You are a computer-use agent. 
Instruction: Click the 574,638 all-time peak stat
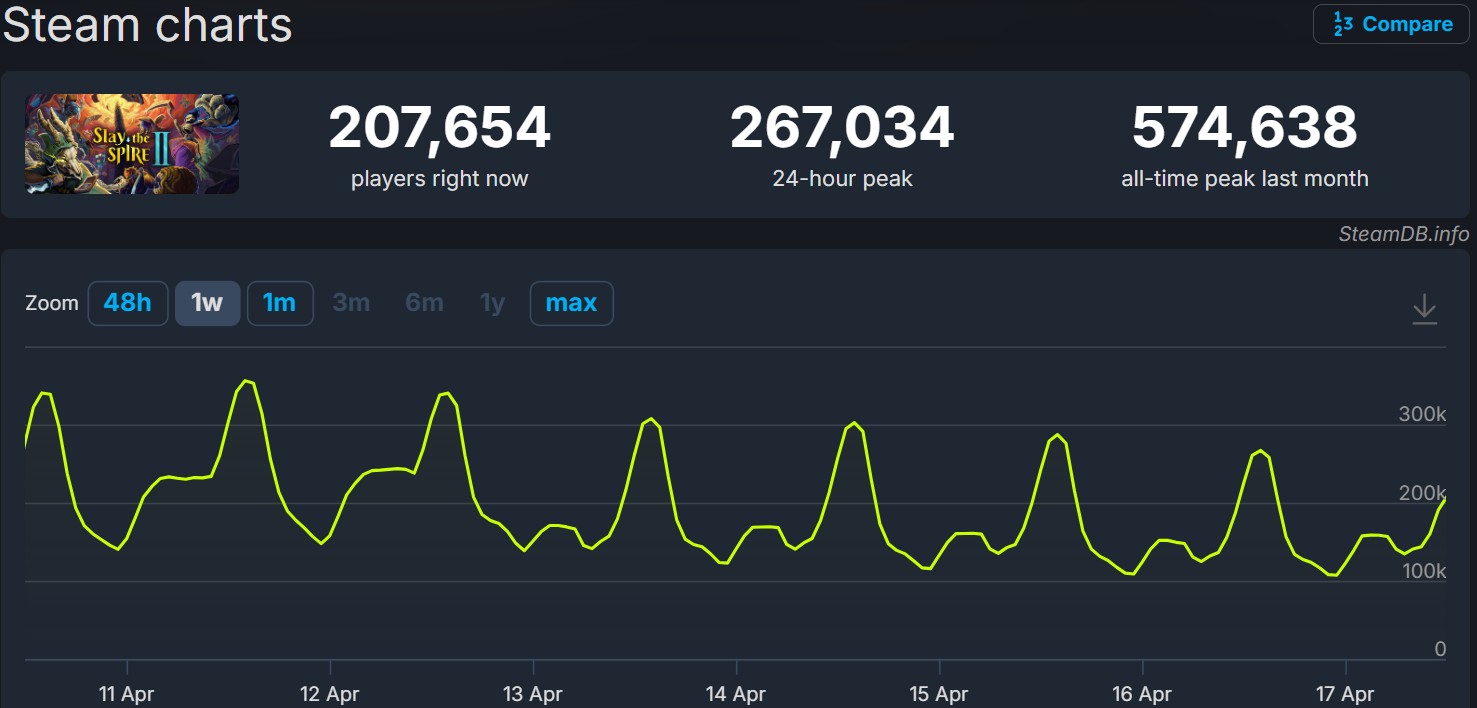point(1244,128)
